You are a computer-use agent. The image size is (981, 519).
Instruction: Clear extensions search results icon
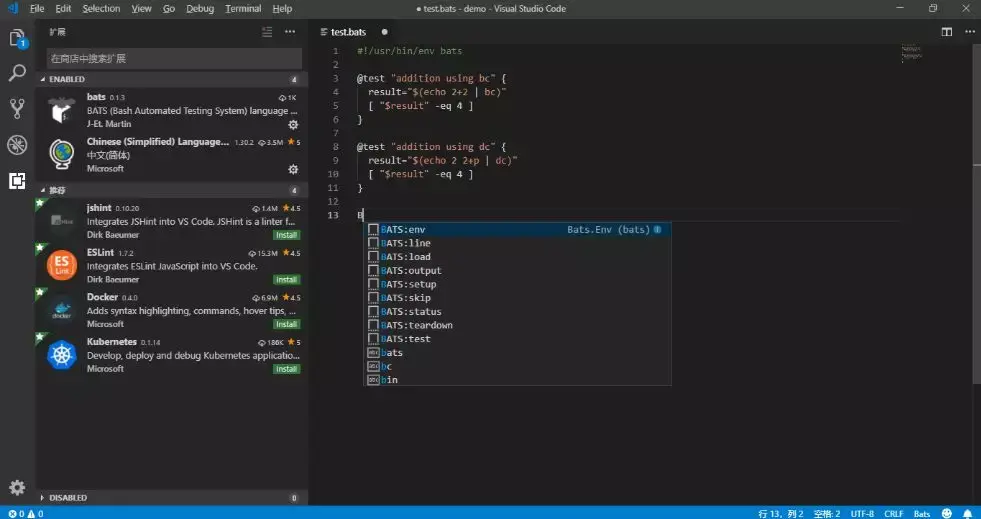point(267,32)
